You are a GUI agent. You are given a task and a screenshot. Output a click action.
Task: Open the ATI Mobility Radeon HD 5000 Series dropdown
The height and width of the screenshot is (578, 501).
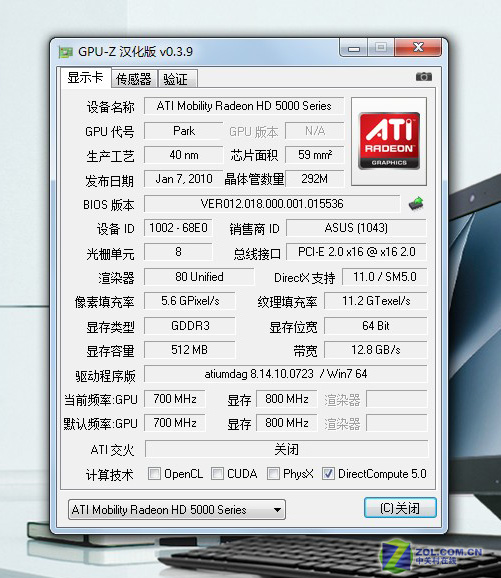(177, 510)
